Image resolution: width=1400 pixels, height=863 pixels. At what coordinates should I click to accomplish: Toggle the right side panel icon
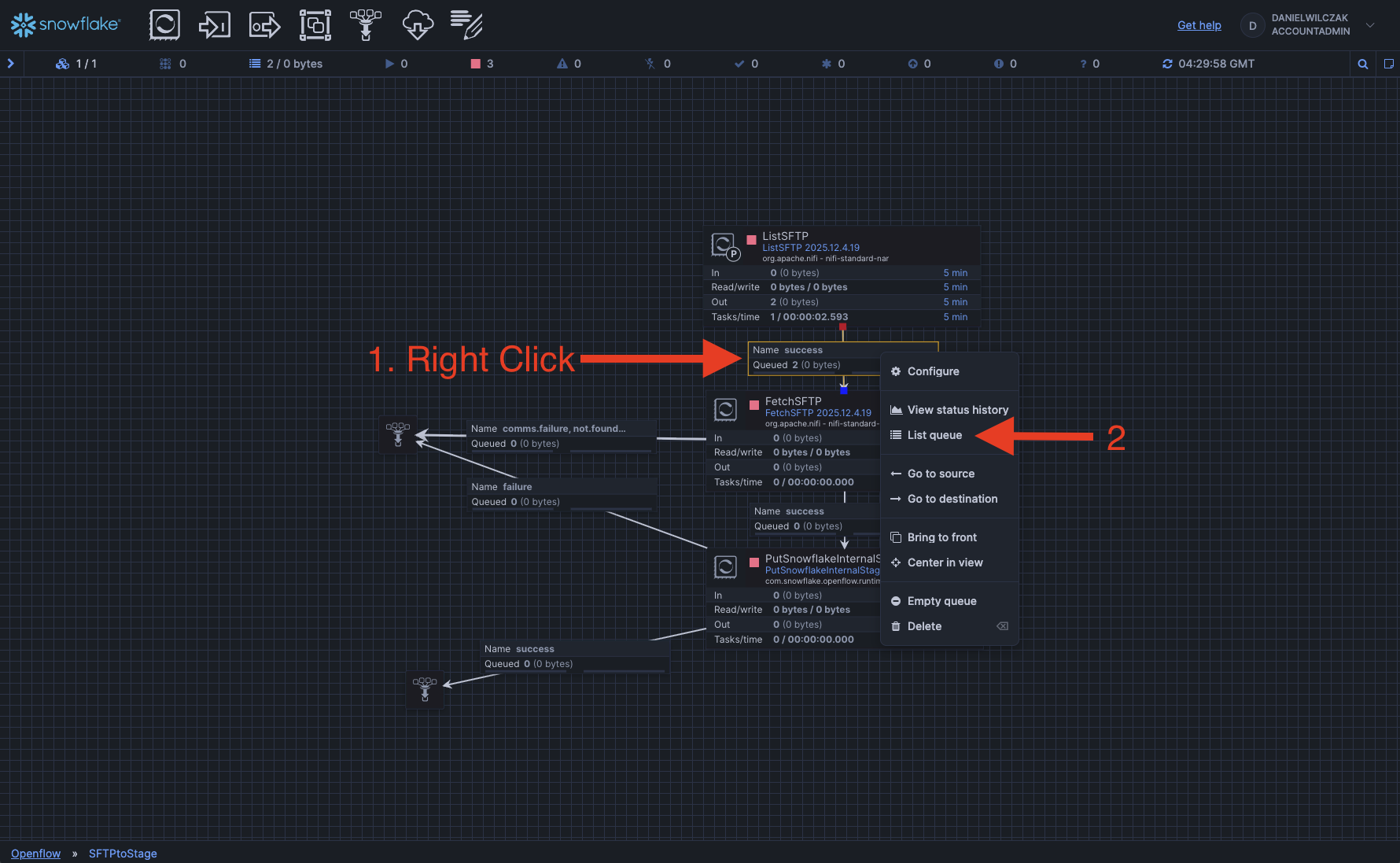[x=1388, y=64]
